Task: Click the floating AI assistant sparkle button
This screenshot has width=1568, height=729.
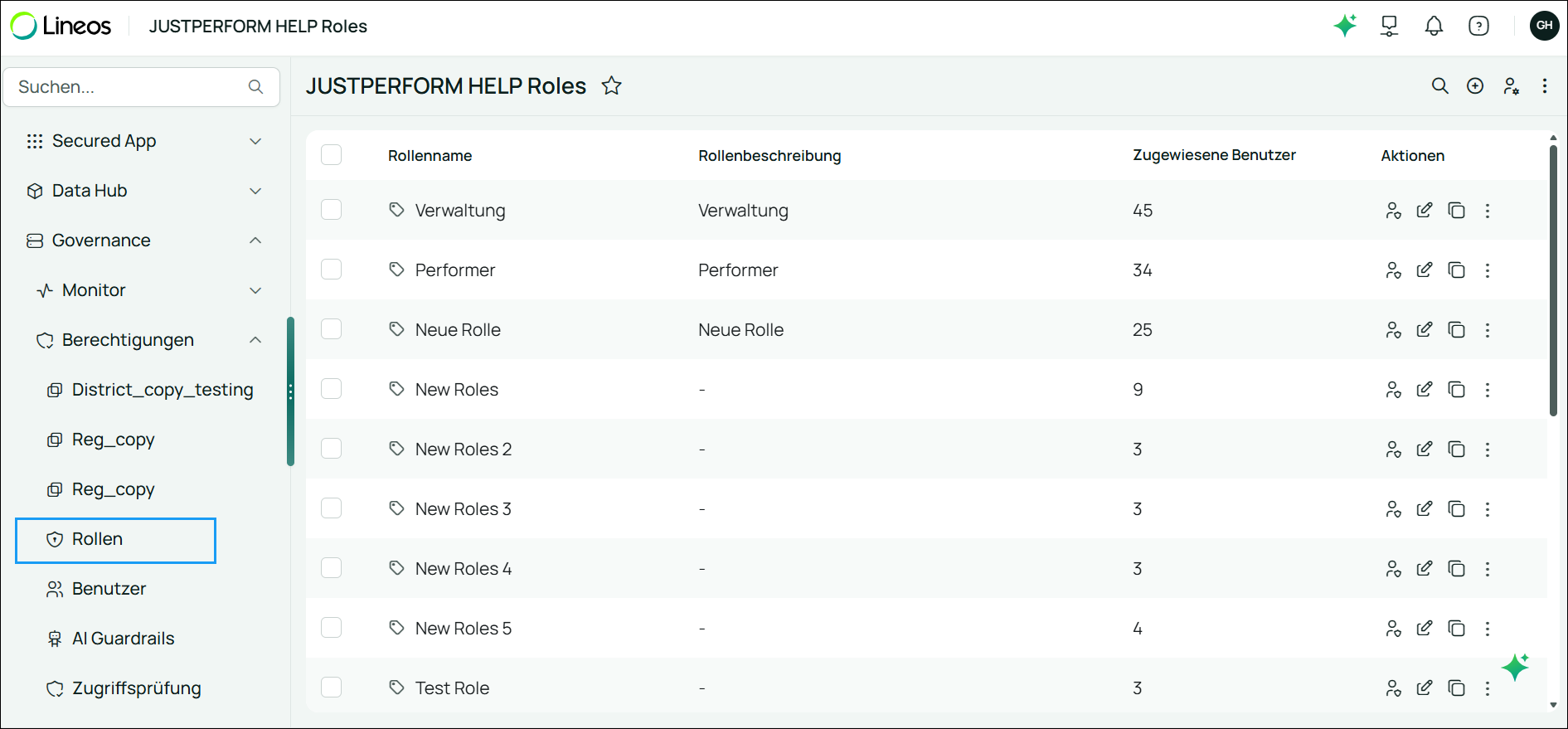Action: pos(1516,667)
